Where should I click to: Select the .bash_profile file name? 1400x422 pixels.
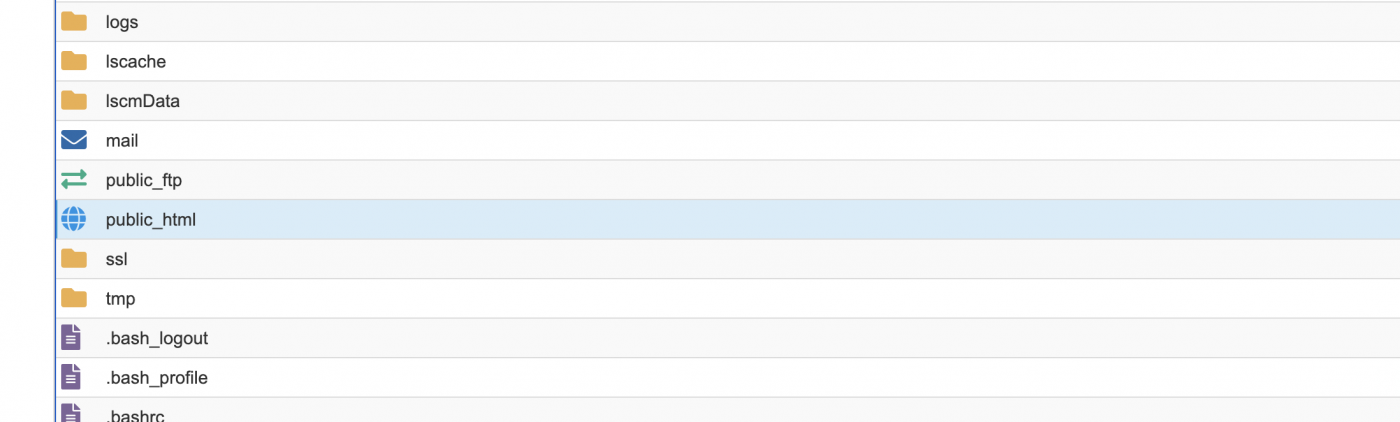(157, 378)
